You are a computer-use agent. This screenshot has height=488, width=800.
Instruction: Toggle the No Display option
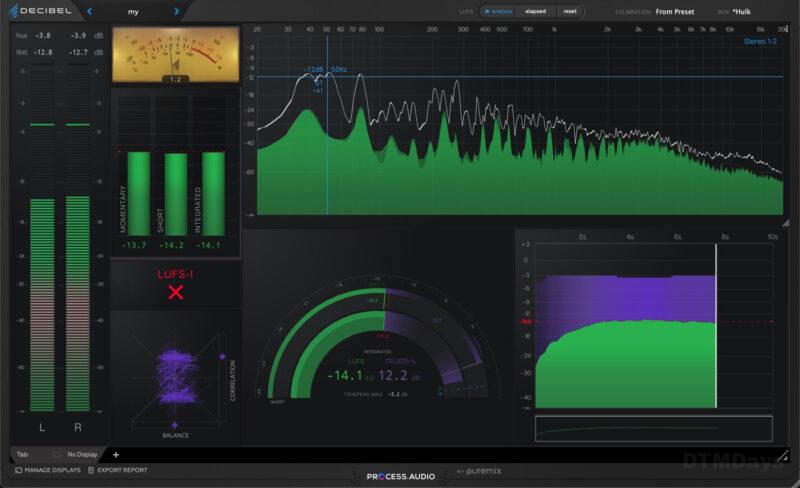[80, 455]
